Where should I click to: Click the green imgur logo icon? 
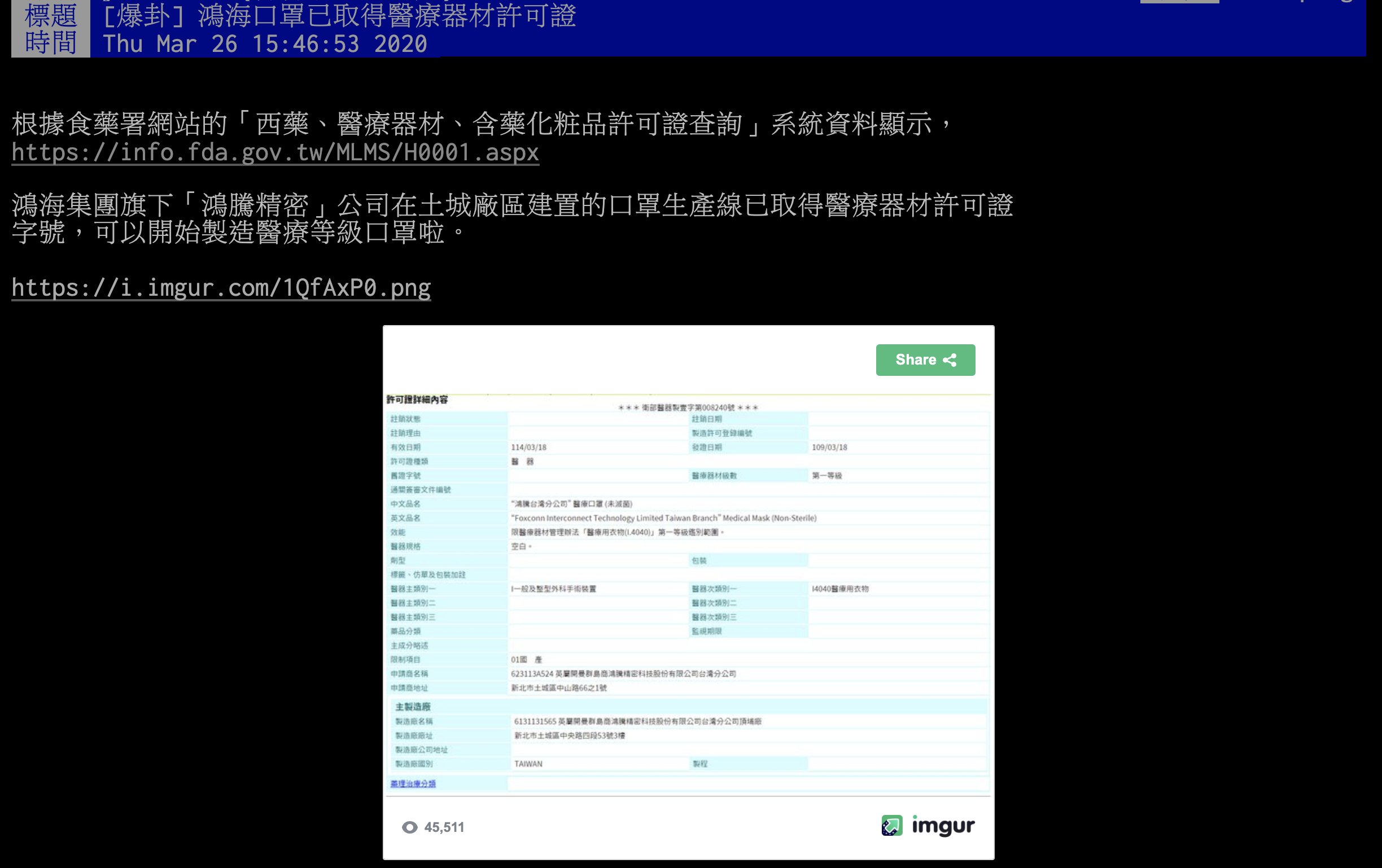(891, 826)
